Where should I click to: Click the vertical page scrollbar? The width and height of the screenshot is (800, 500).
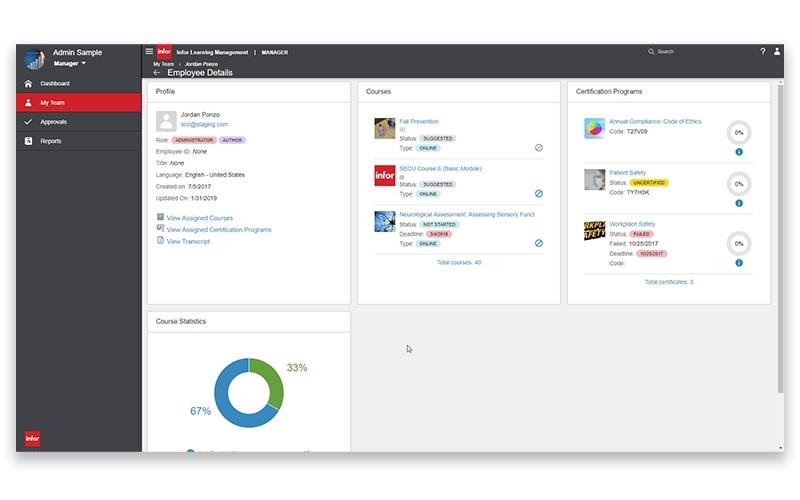(780, 238)
